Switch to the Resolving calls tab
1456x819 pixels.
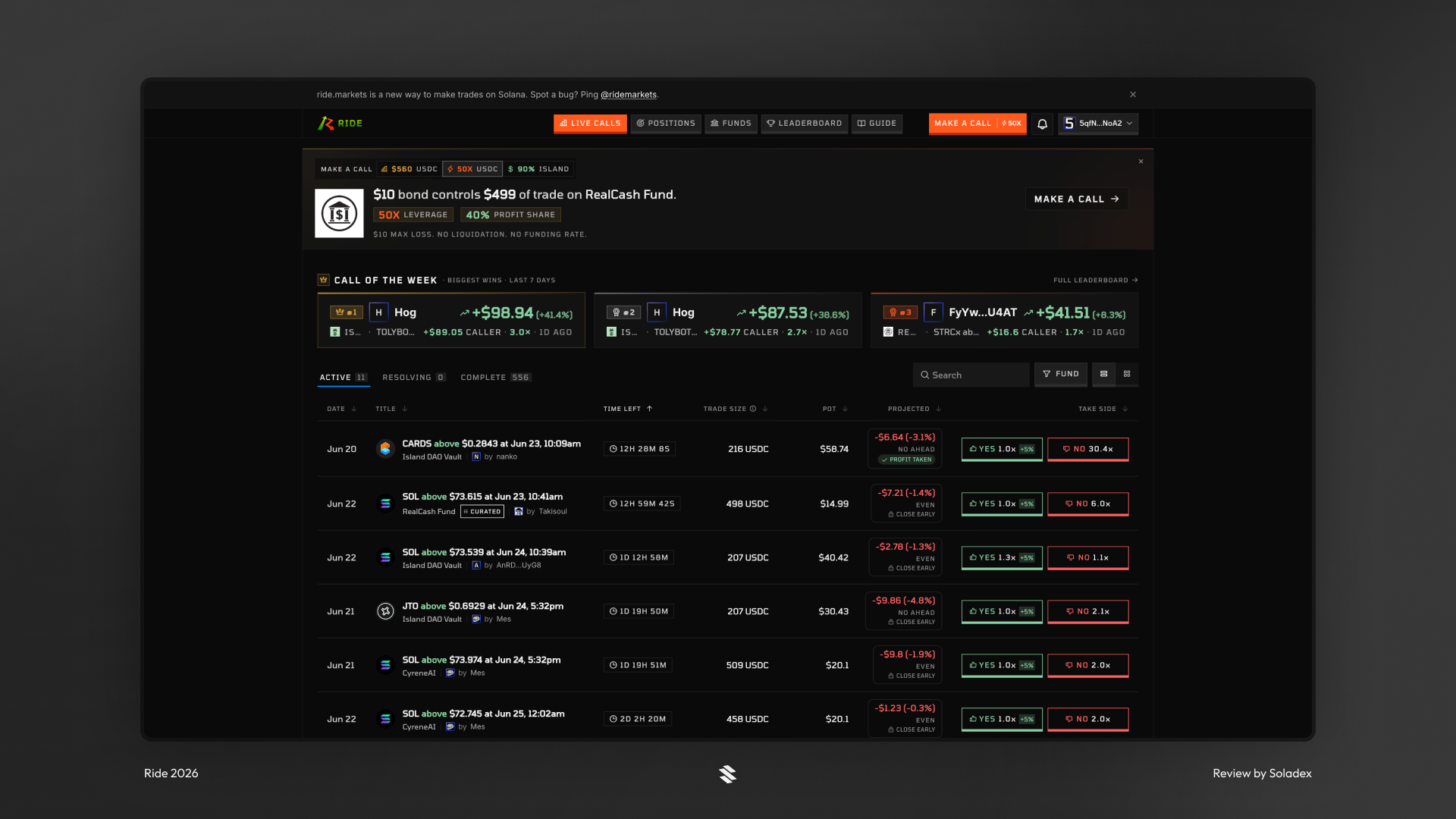414,378
